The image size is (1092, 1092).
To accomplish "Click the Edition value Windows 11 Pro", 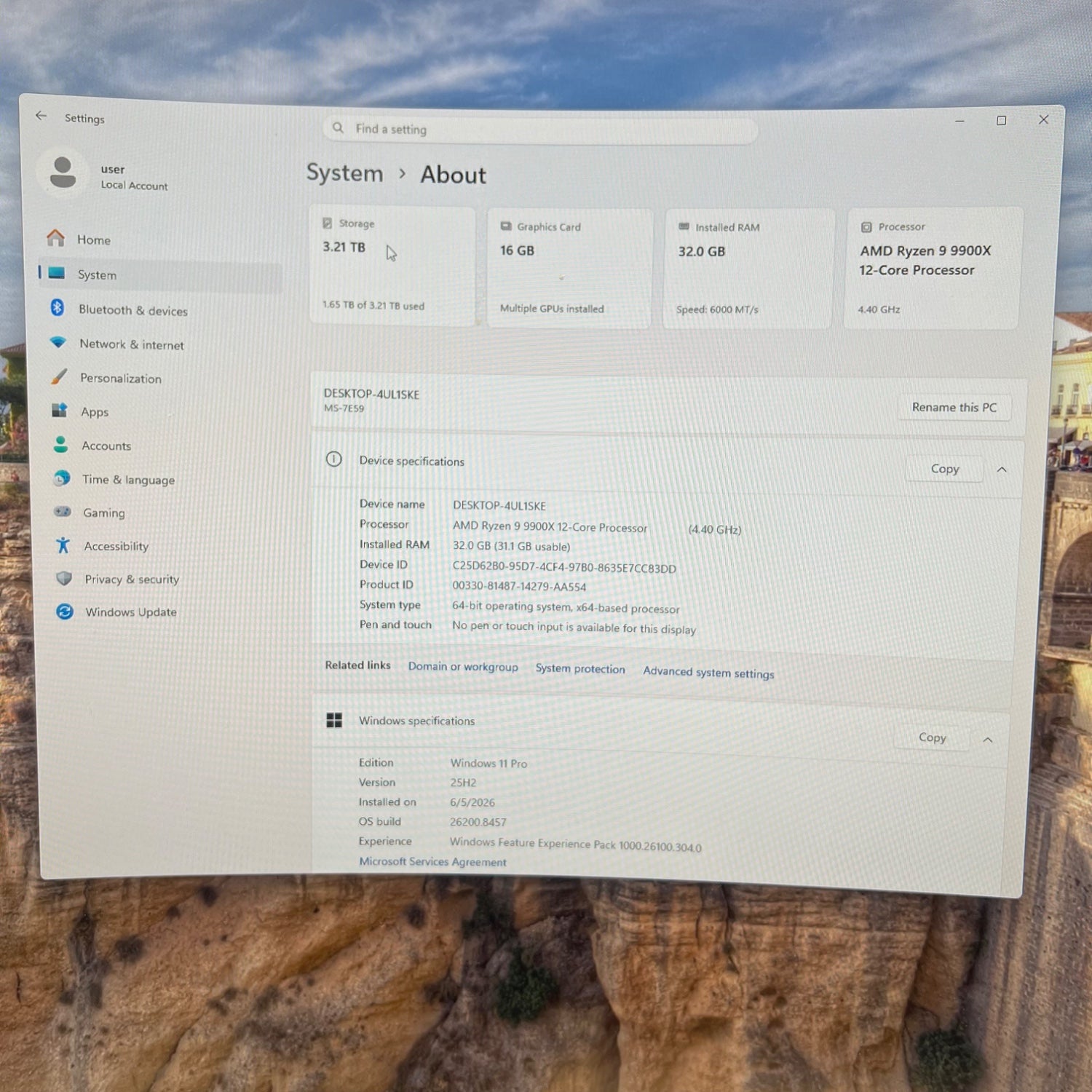I will 488,763.
